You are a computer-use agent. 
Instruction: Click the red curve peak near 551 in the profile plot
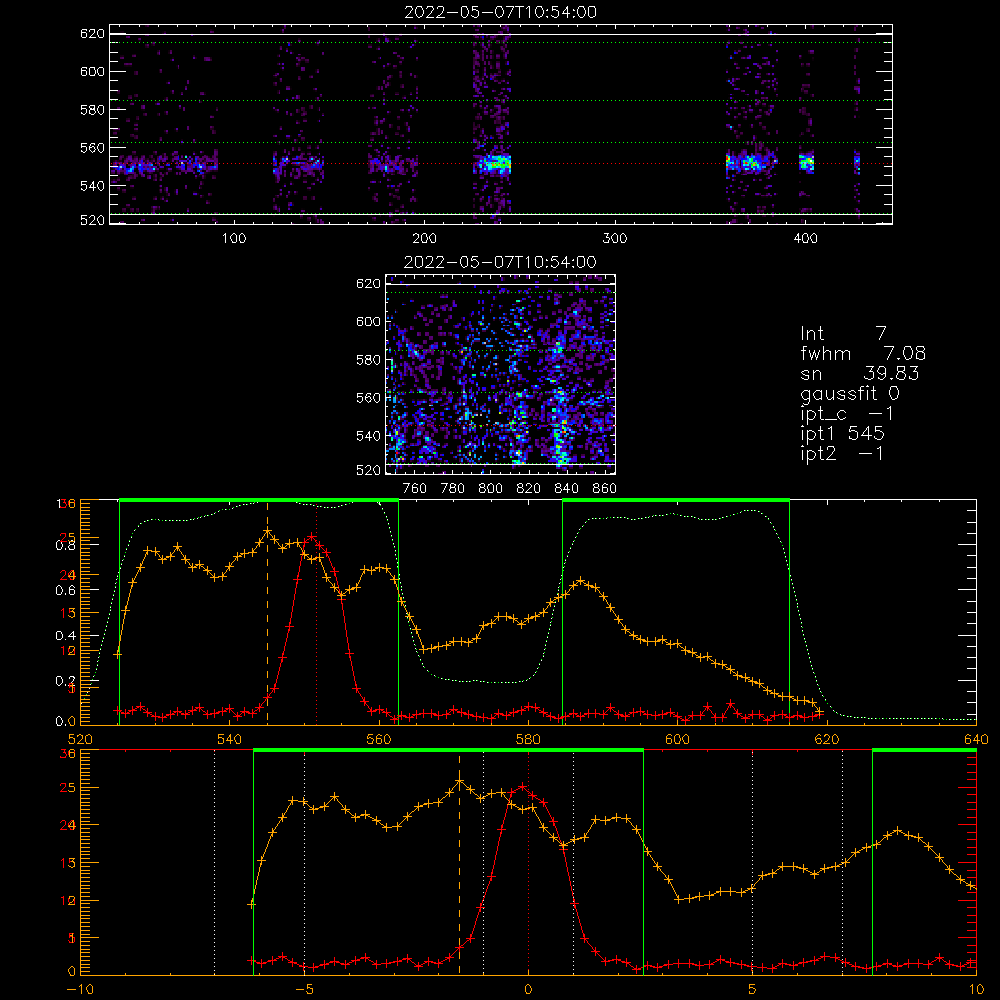[311, 538]
